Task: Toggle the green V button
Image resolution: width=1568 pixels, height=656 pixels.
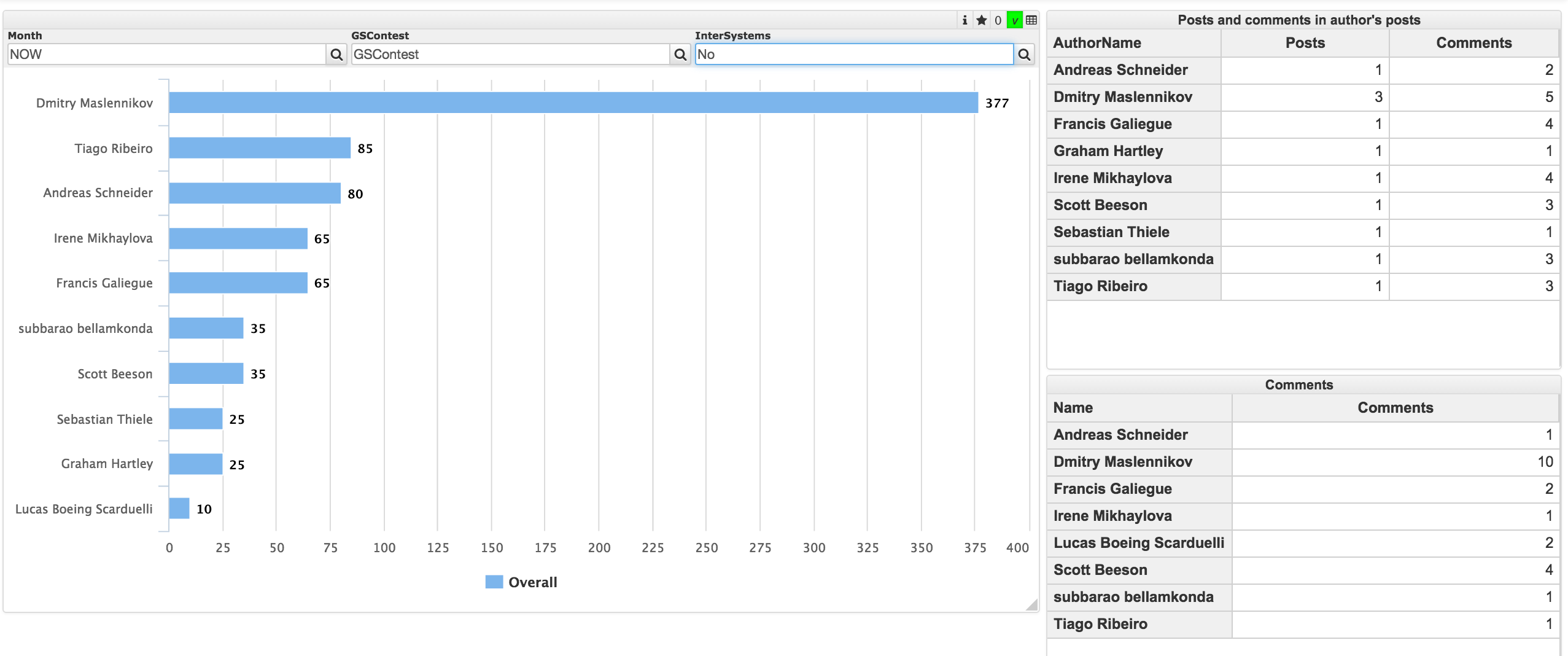Action: coord(1015,20)
